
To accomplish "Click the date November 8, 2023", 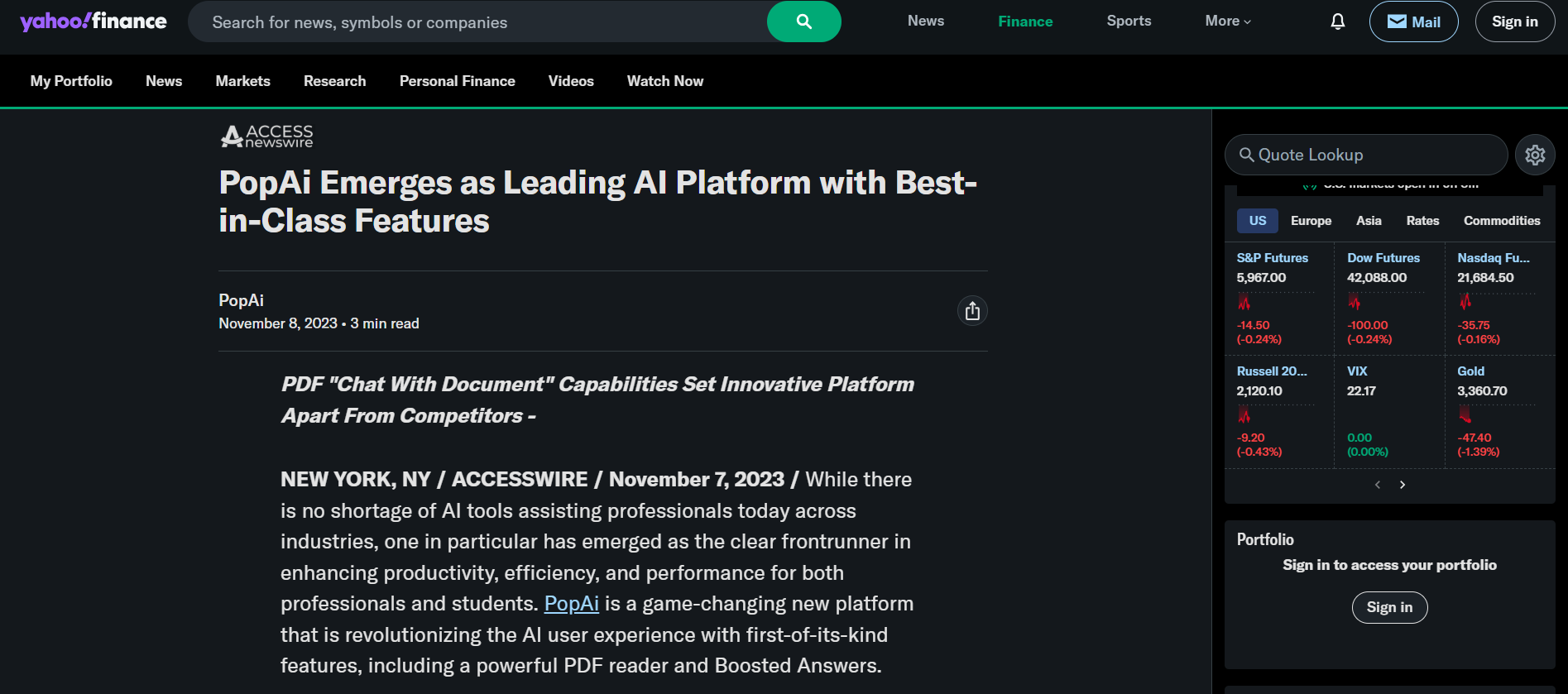I will pyautogui.click(x=278, y=323).
